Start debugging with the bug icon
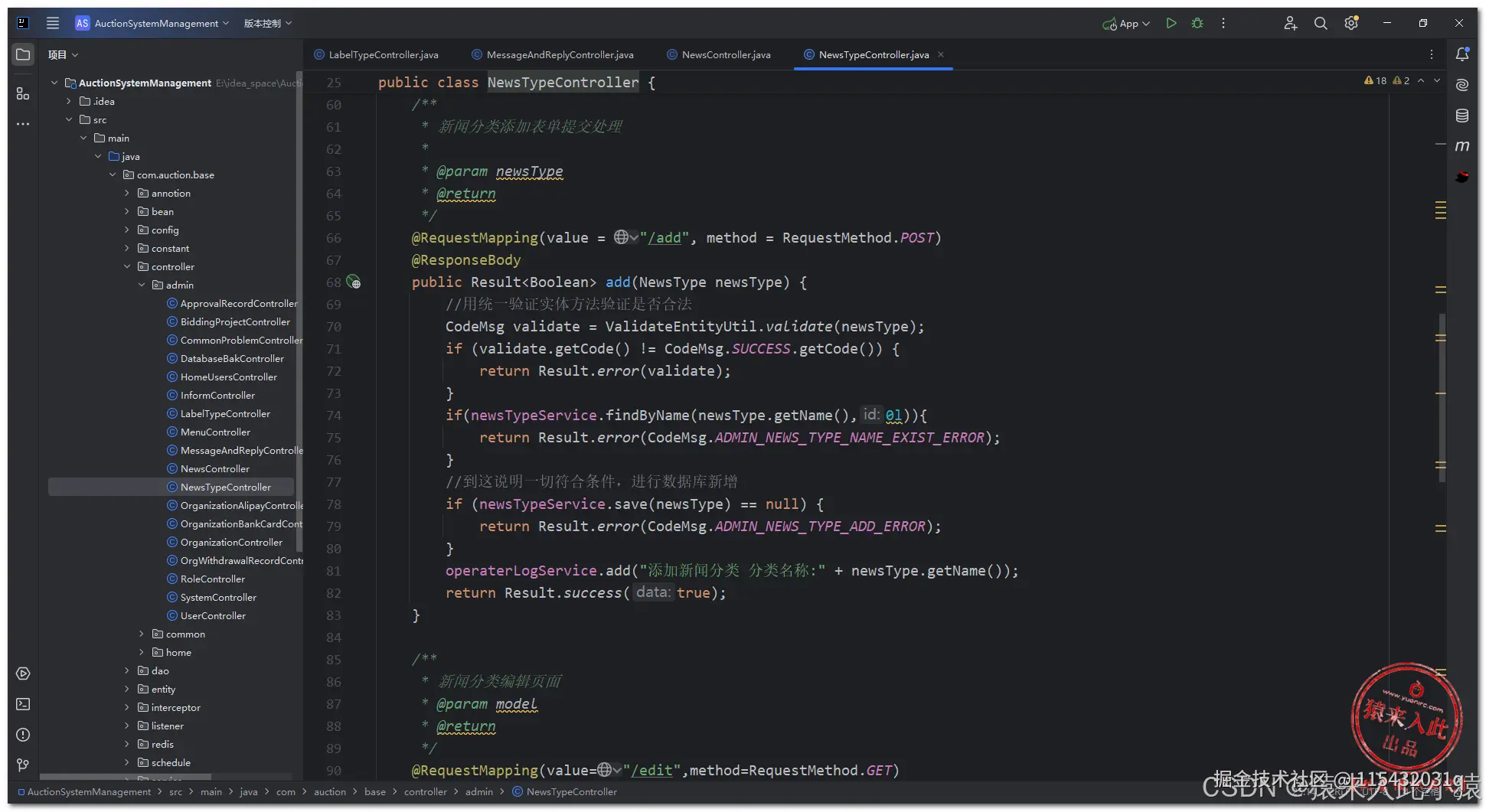The image size is (1486, 812). coord(1197,23)
